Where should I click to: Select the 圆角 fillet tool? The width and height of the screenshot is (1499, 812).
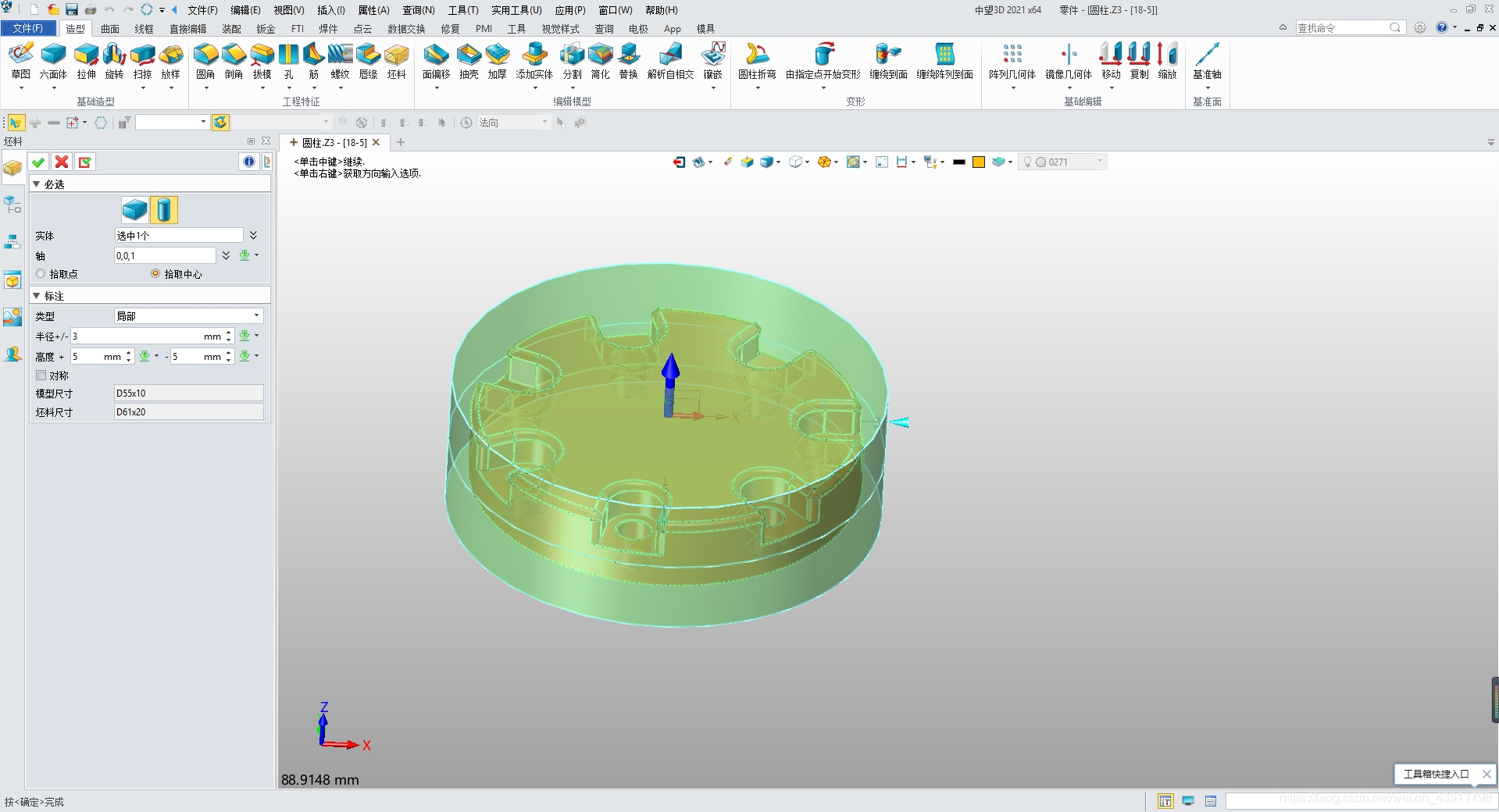coord(205,61)
